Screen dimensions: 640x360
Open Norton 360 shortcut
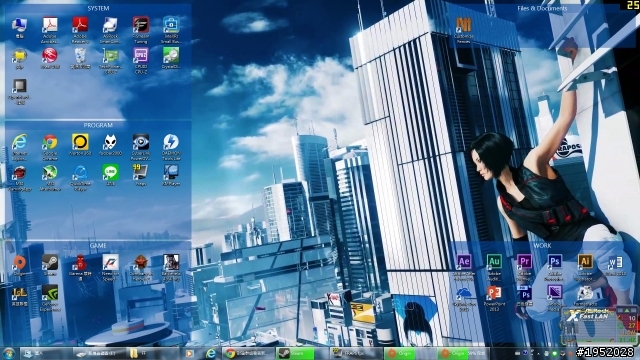click(x=80, y=144)
